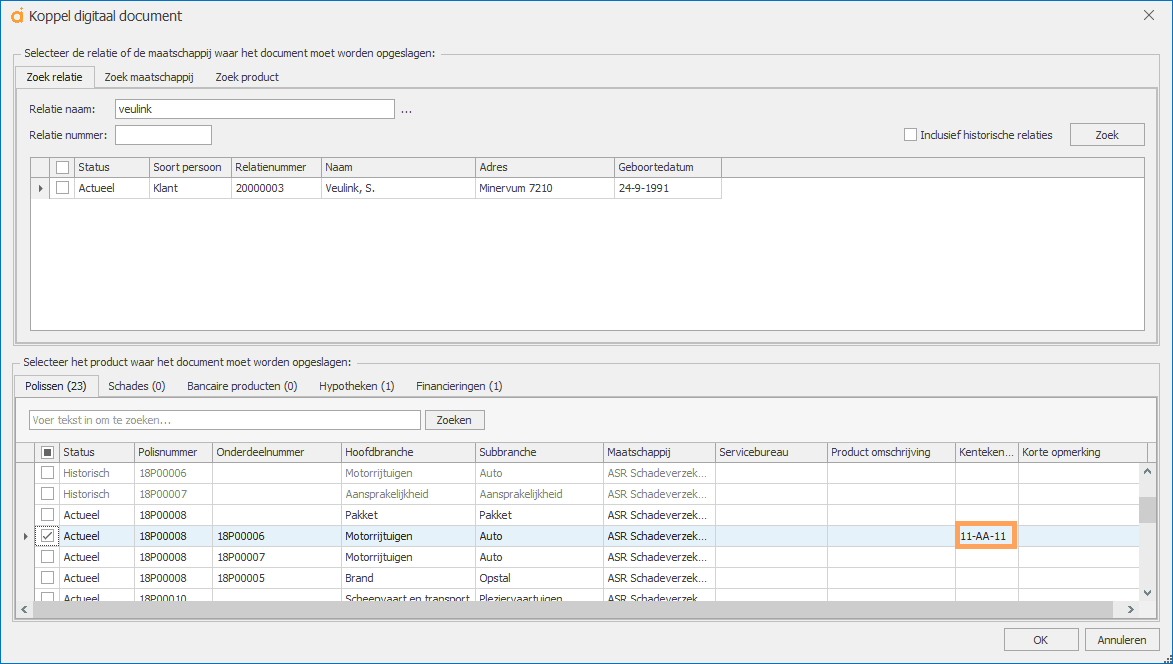1173x664 pixels.
Task: Sort policies by the Onderdeelnummer column
Action: [x=277, y=452]
